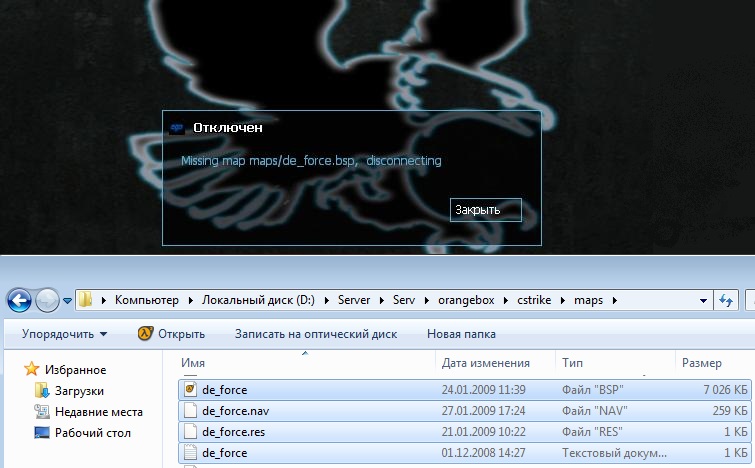Expand the arrow after Локальный диск (D:)
Screen dimensions: 755x468
pyautogui.click(x=326, y=300)
